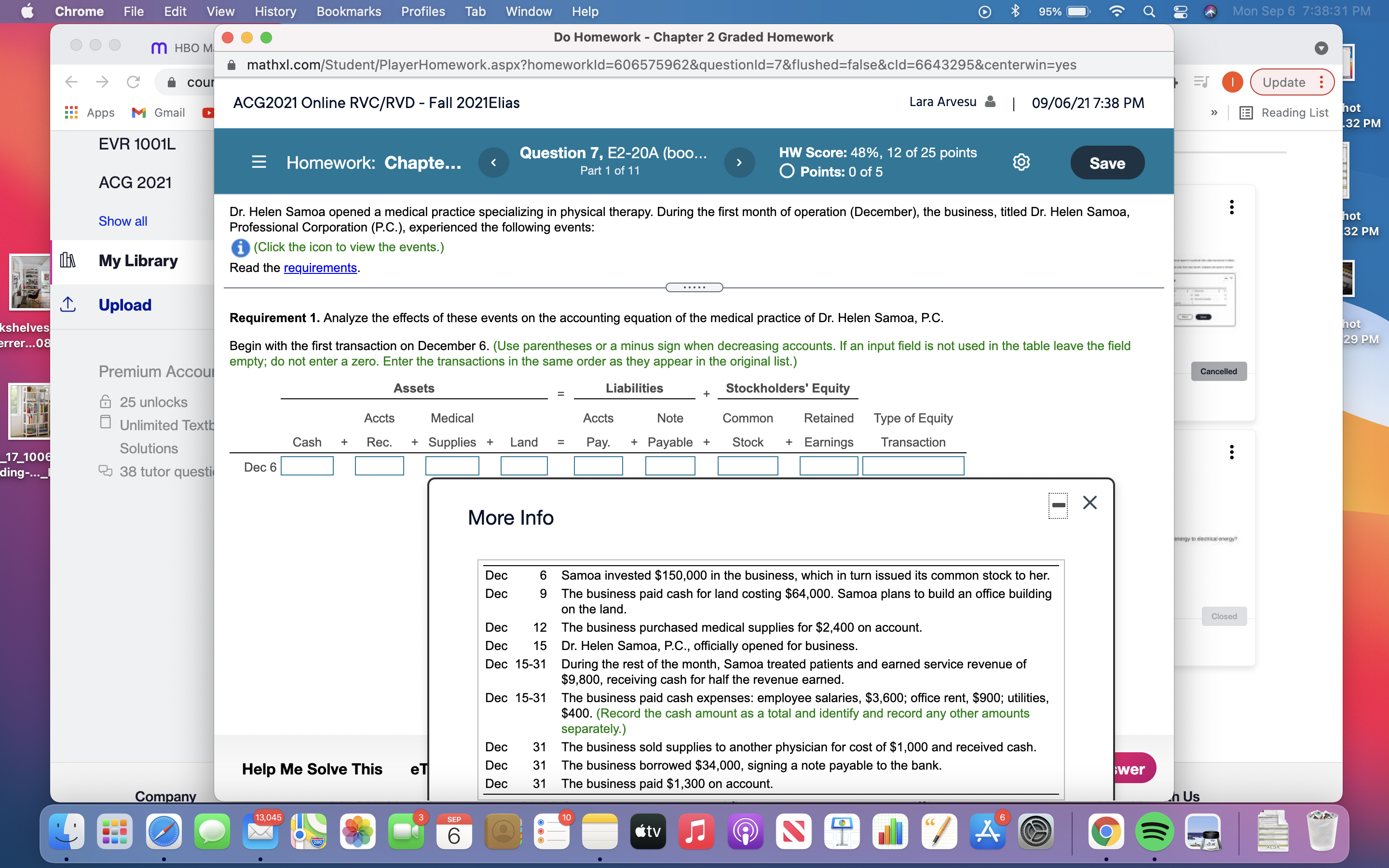1389x868 pixels.
Task: Open the homework hamburger menu
Action: (x=259, y=163)
